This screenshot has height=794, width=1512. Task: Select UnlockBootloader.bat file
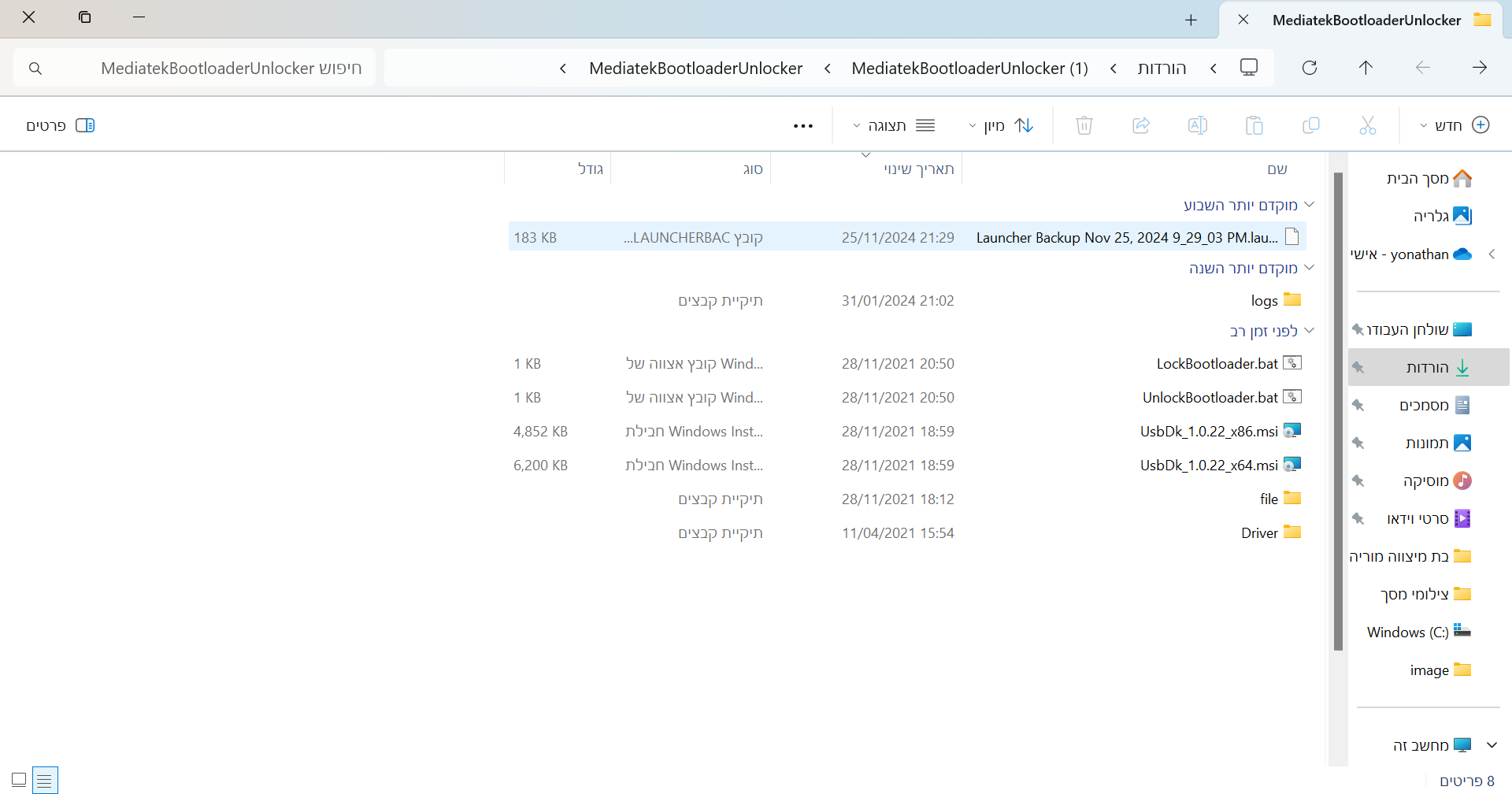tap(907, 397)
